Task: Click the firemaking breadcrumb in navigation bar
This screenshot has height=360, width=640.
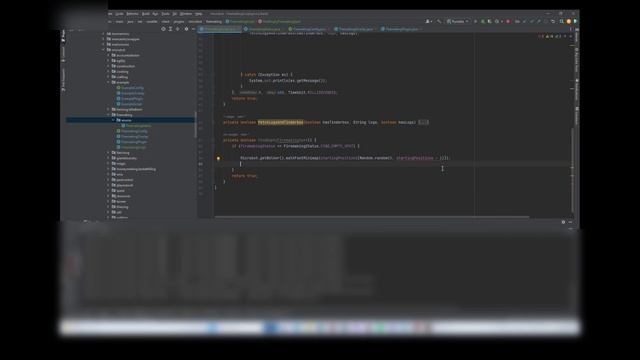Action: [213, 22]
